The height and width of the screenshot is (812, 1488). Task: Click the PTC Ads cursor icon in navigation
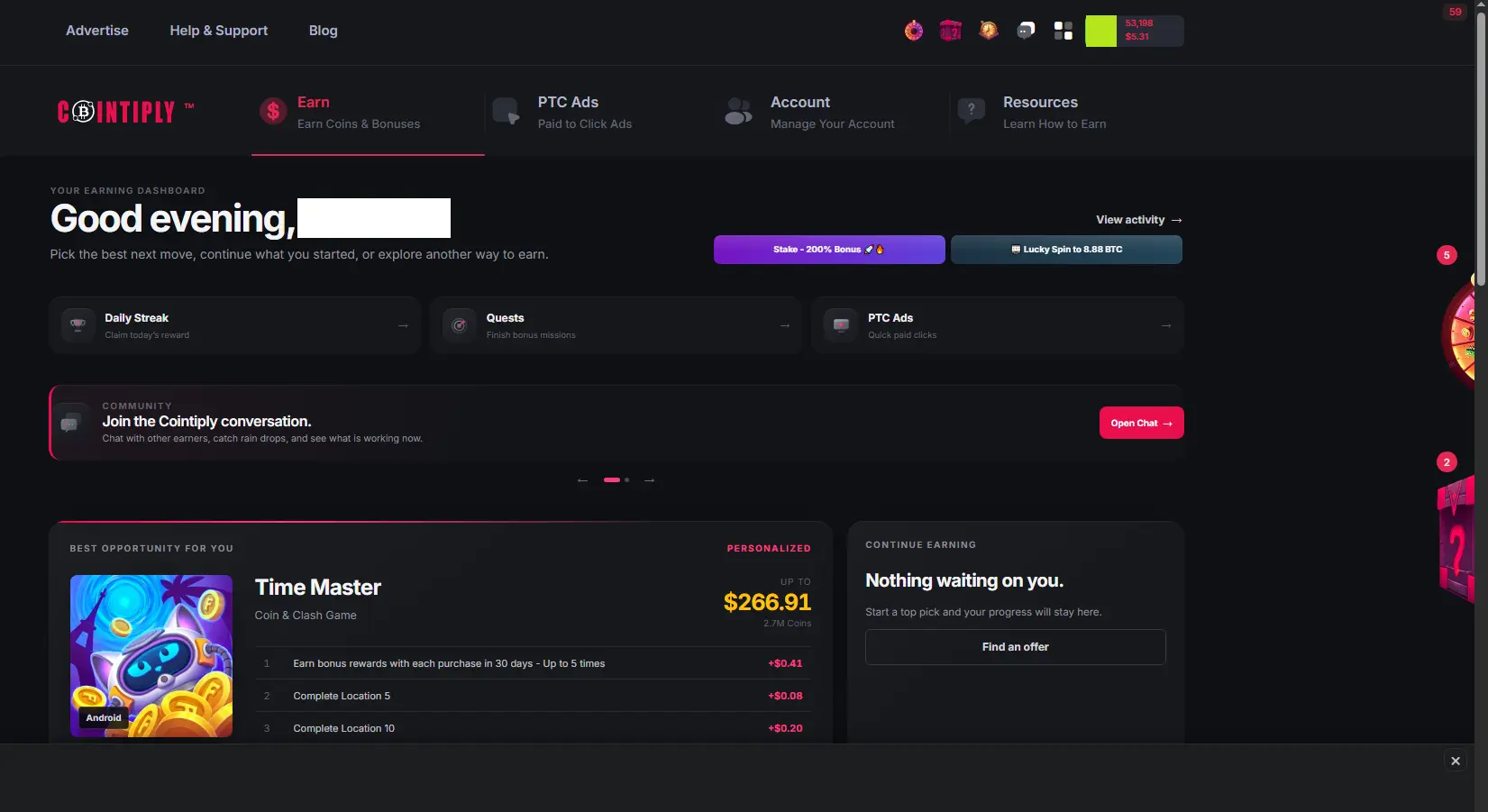click(x=507, y=112)
